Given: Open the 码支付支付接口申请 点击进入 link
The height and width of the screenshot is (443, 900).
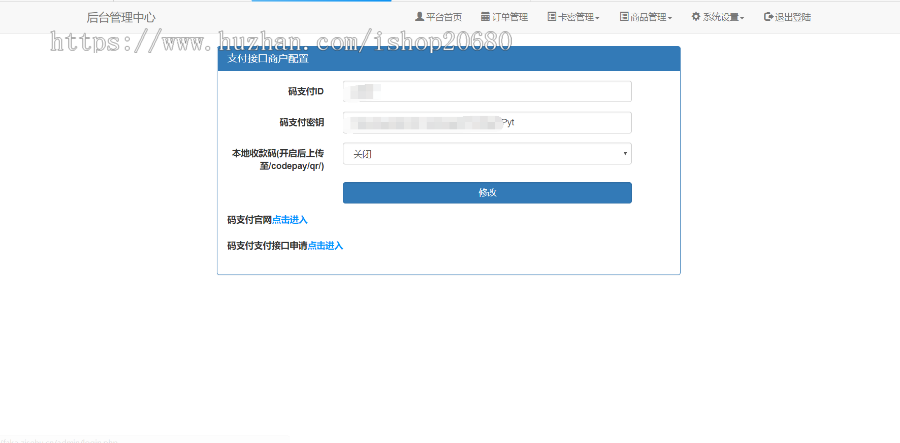Looking at the screenshot, I should 325,245.
